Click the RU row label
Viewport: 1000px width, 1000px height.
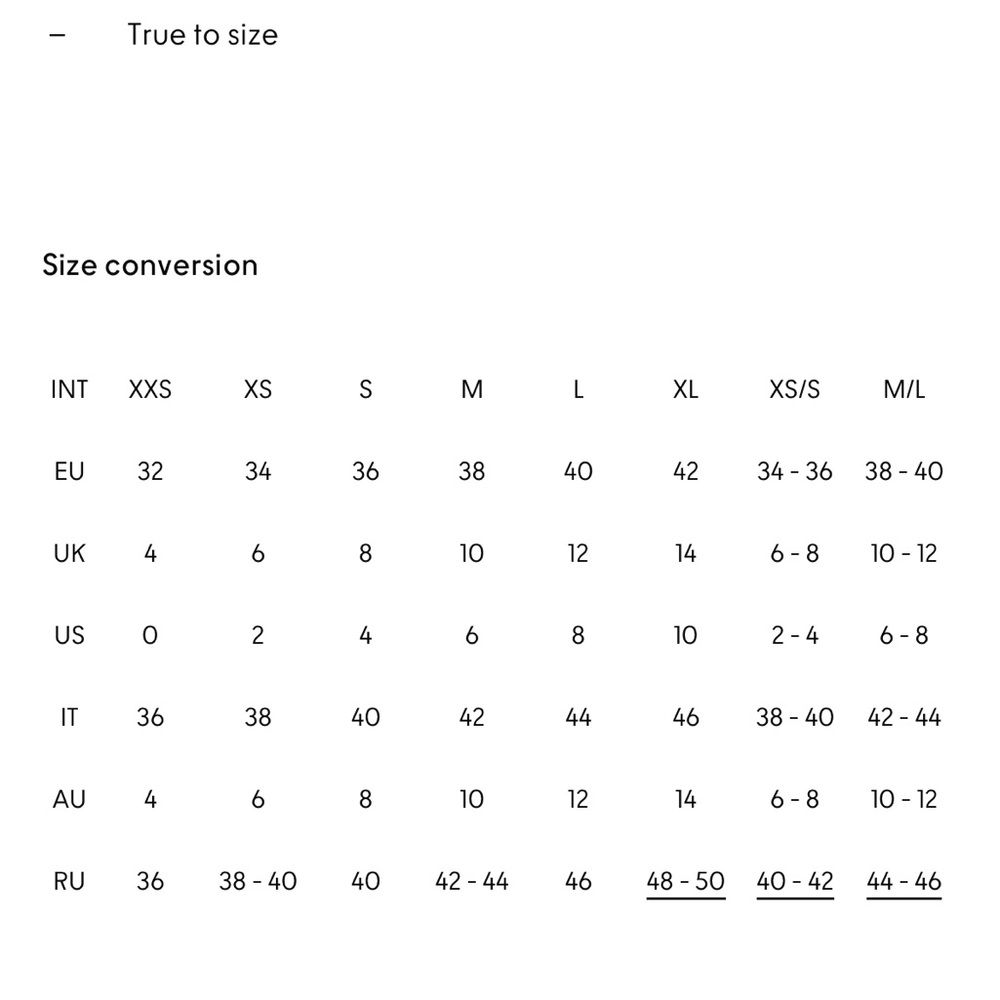coord(69,881)
